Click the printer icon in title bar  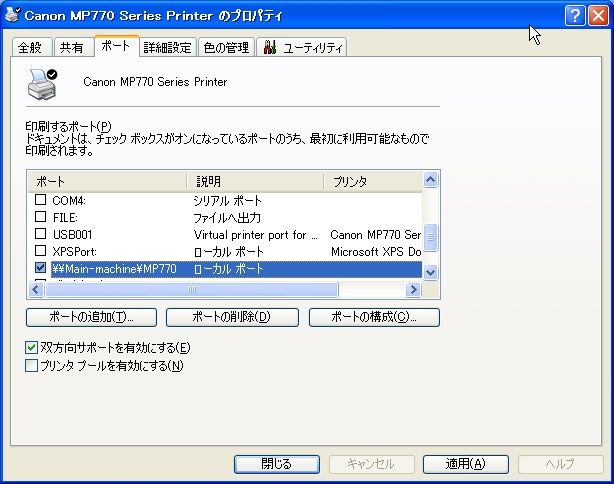(12, 14)
